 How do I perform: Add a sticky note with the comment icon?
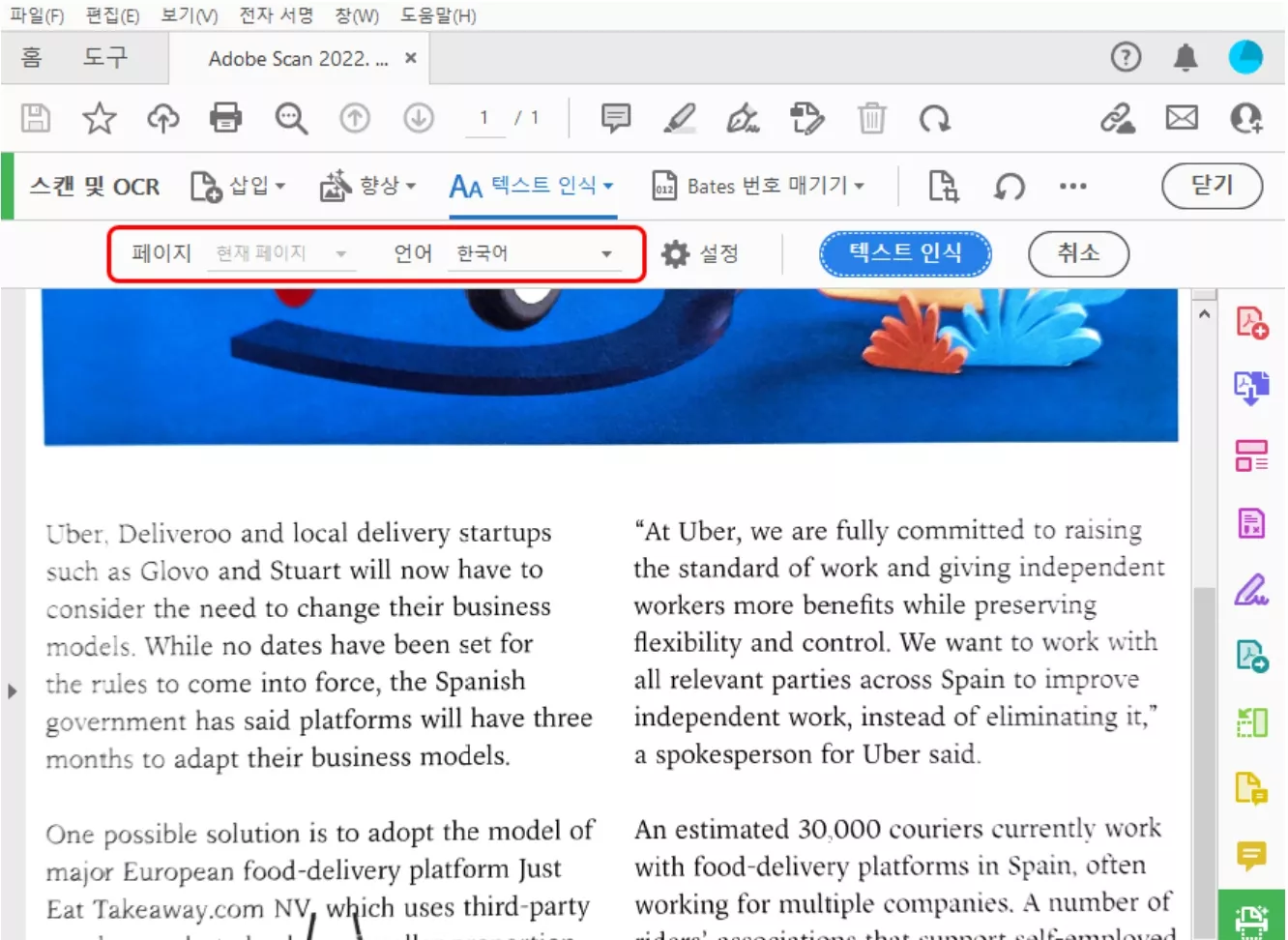pos(616,118)
